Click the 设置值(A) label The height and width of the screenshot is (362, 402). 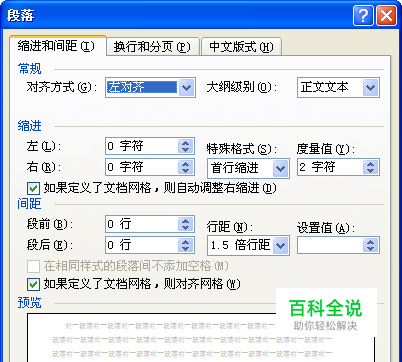(x=326, y=228)
